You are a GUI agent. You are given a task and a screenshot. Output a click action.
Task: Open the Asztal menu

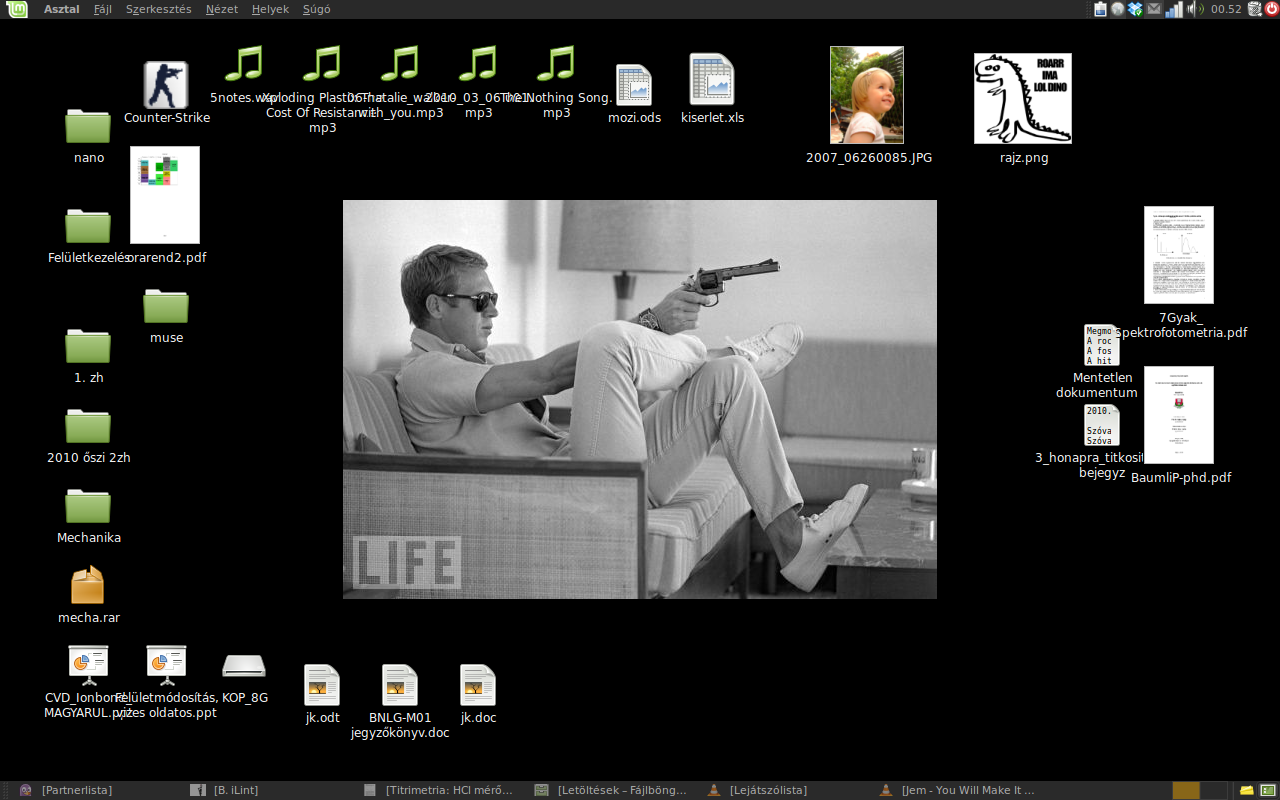click(62, 9)
